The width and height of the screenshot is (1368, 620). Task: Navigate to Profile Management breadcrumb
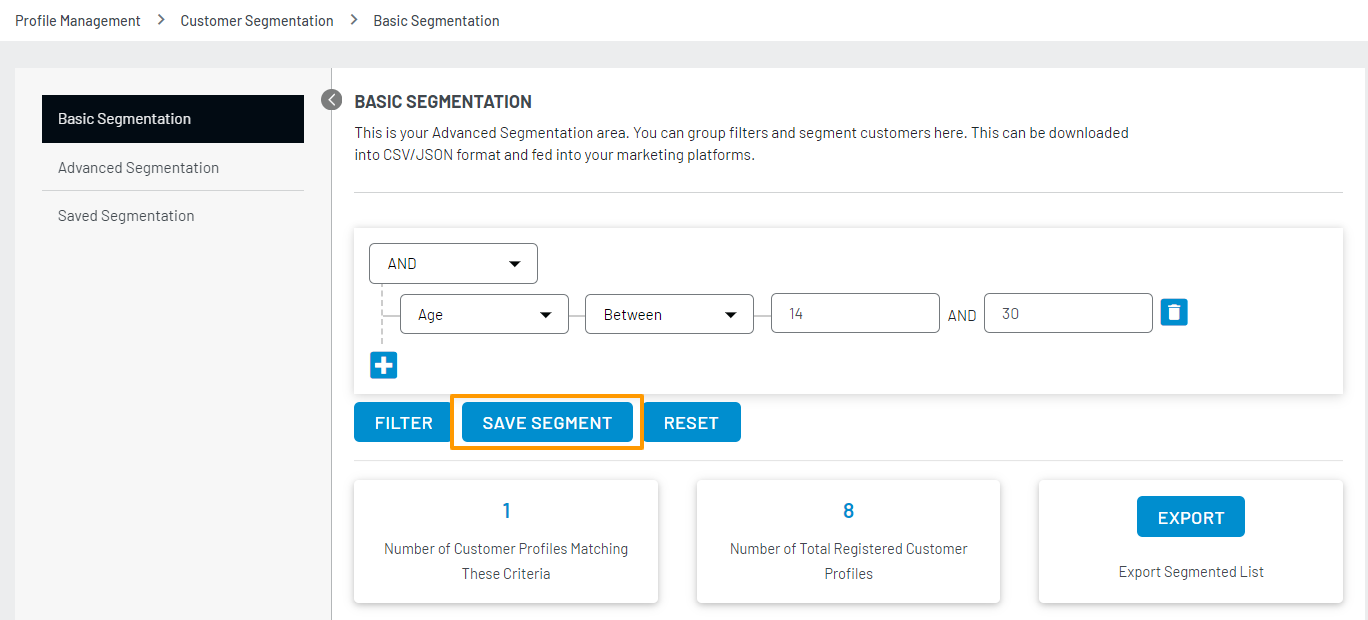(77, 20)
